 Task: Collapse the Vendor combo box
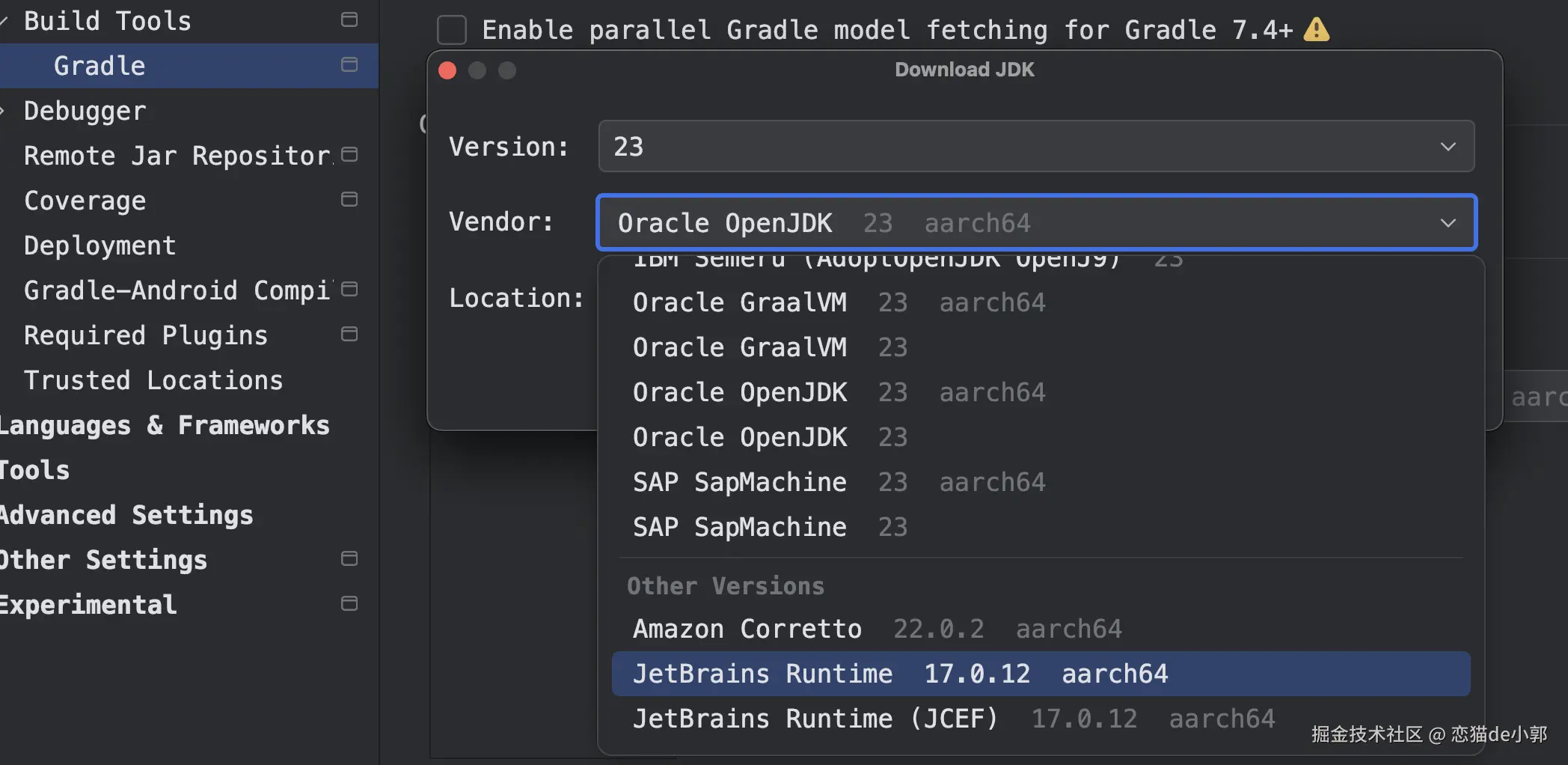(1448, 223)
